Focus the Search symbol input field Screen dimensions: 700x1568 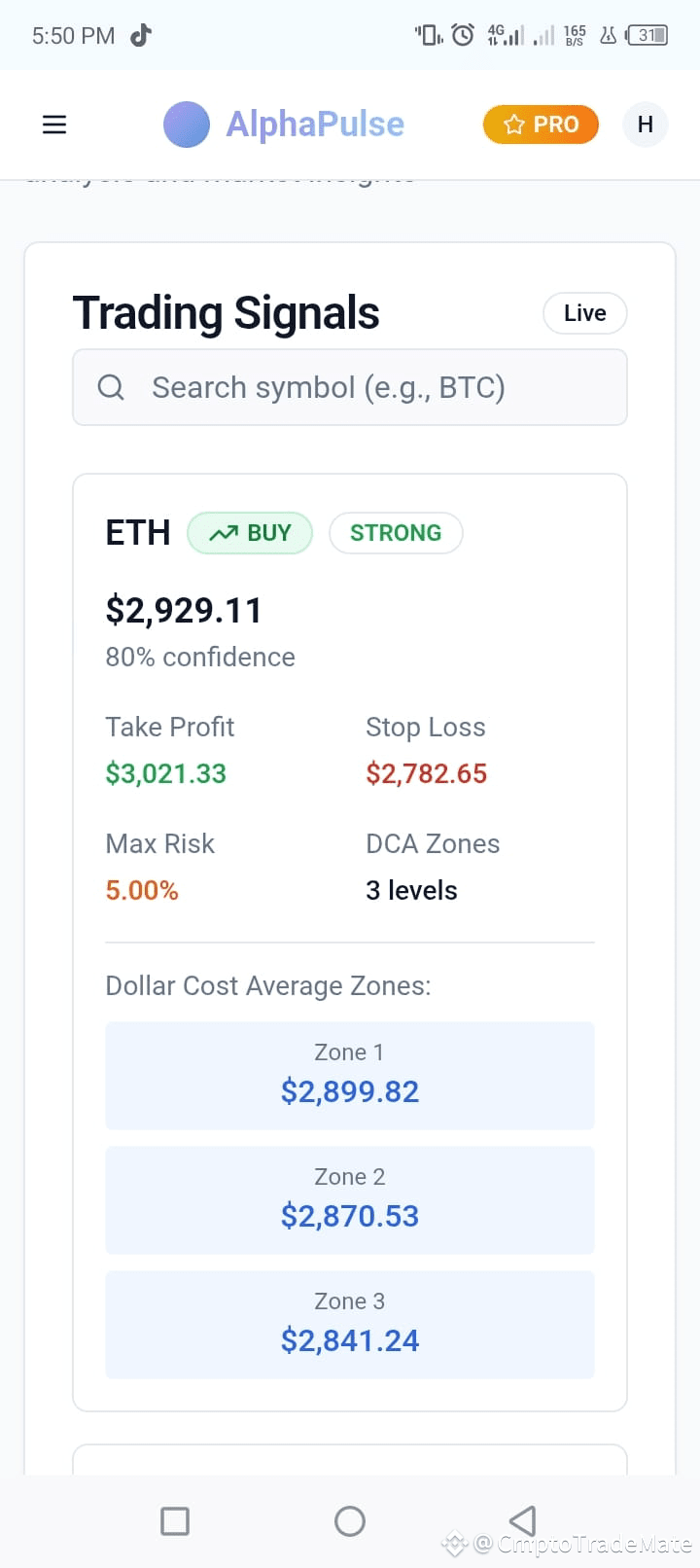click(x=350, y=387)
